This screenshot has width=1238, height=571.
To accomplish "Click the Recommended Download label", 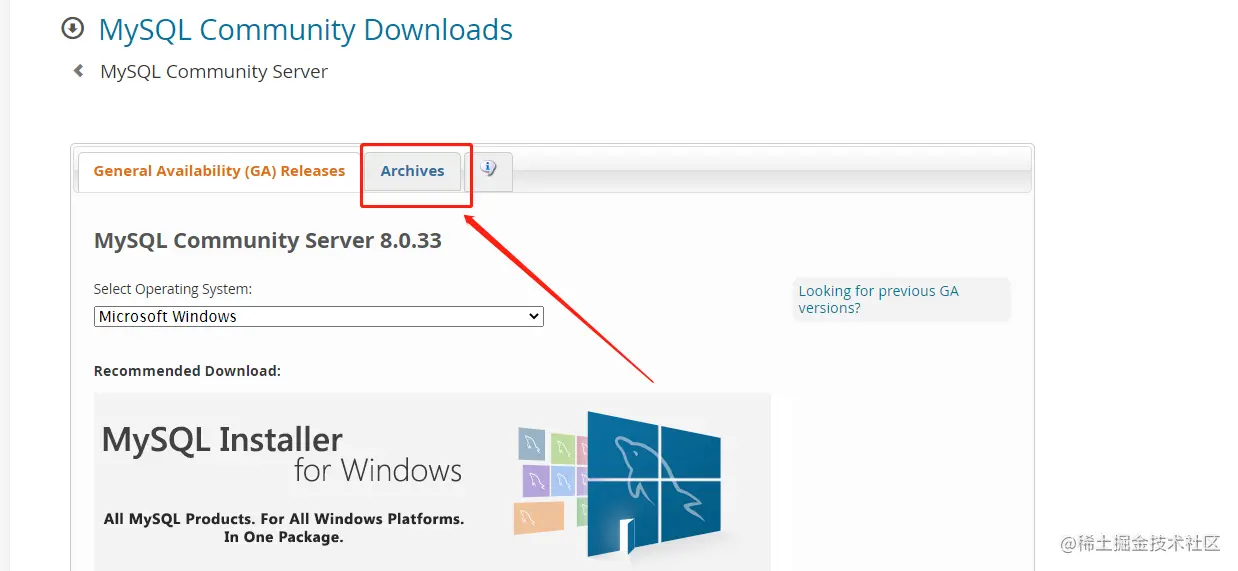I will pos(187,371).
